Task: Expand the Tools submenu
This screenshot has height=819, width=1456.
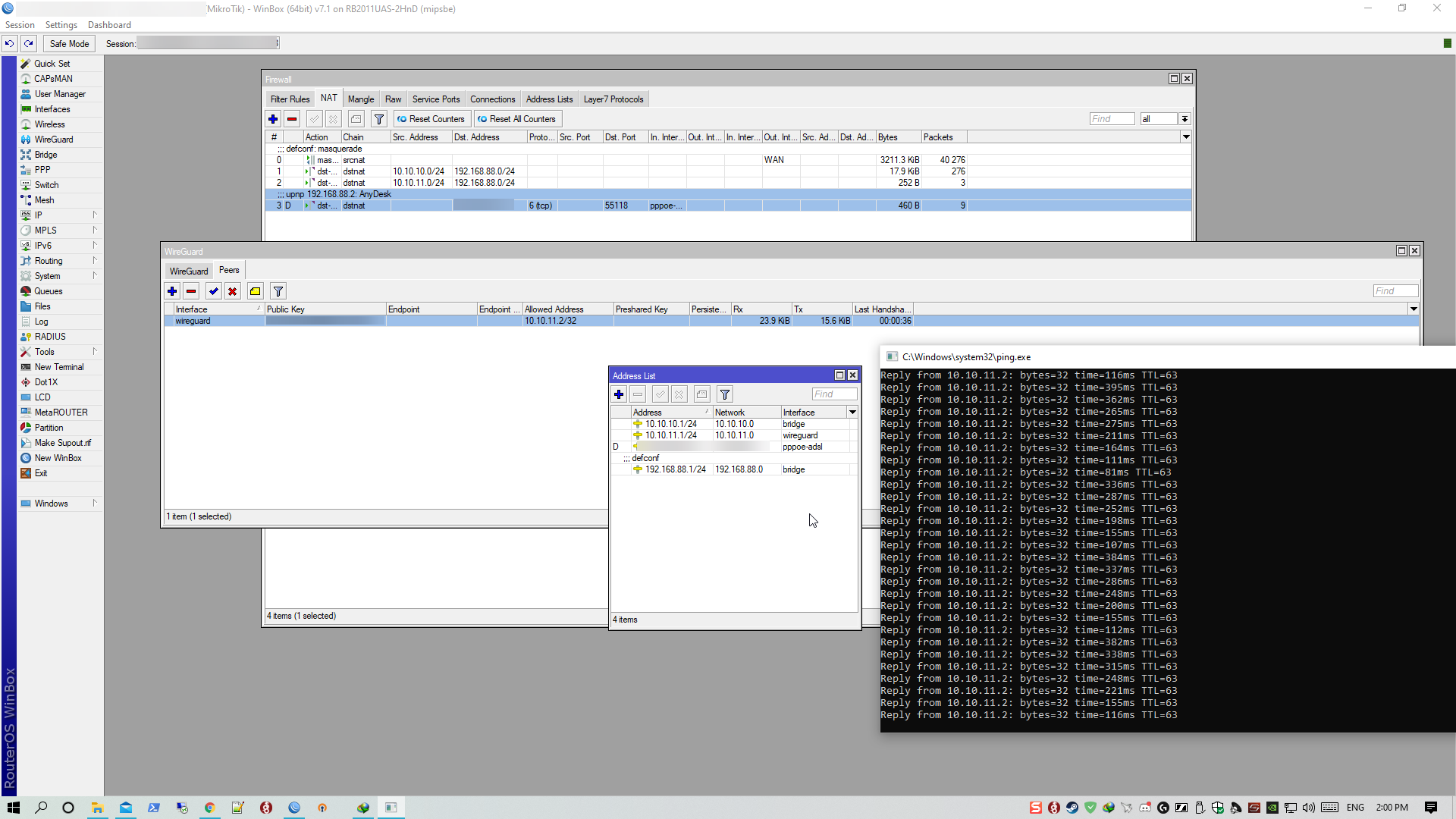Action: point(61,352)
